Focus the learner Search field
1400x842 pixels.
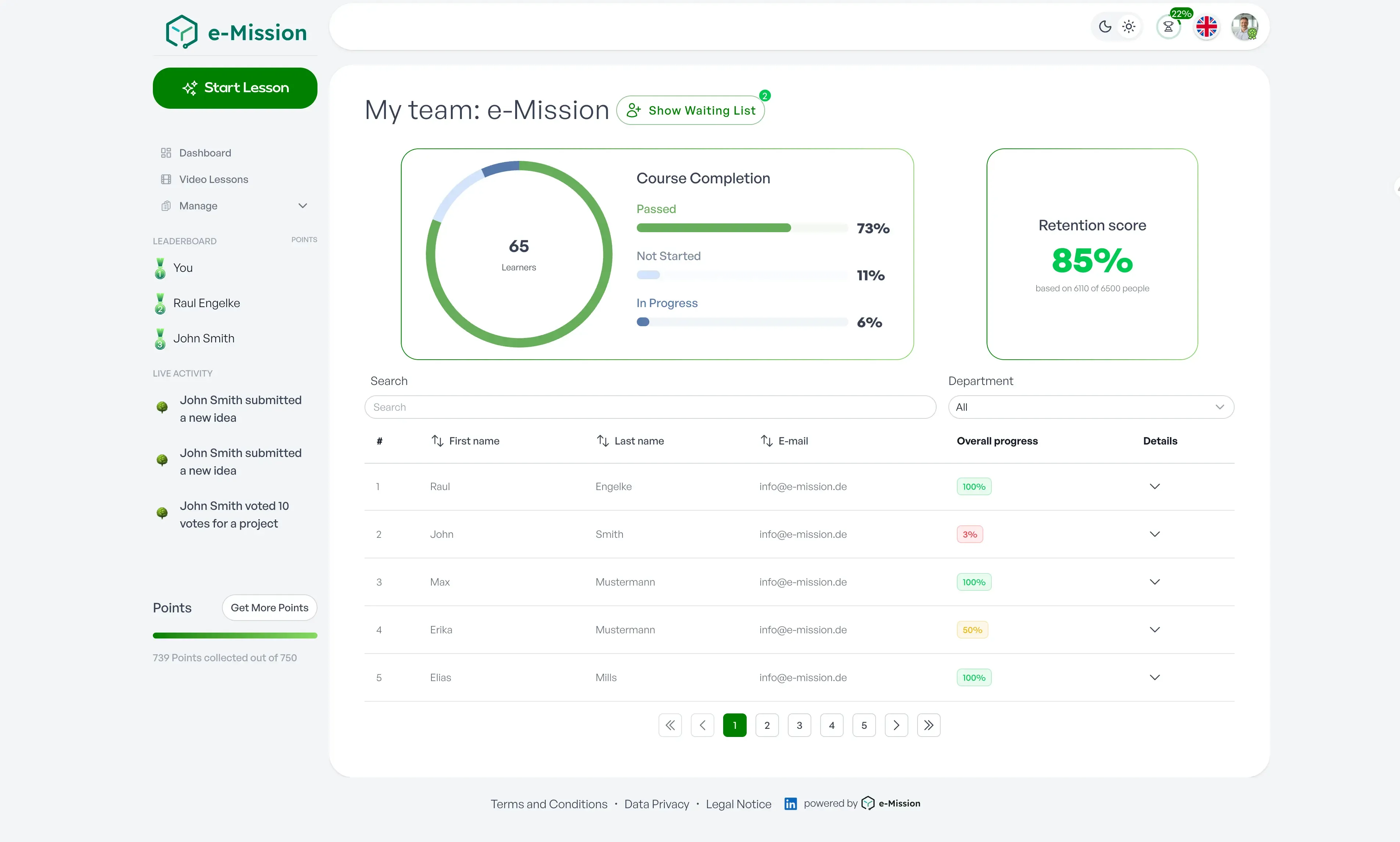click(650, 407)
